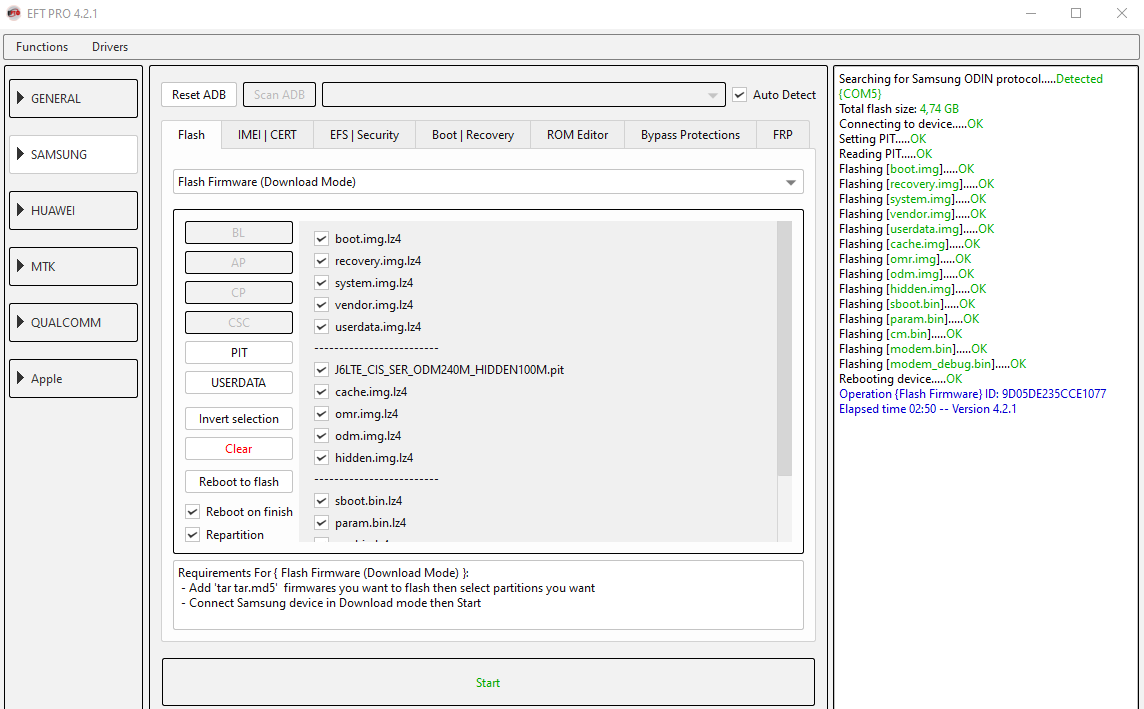Click the green Start button
Viewport: 1144px width, 709px height.
tap(488, 683)
